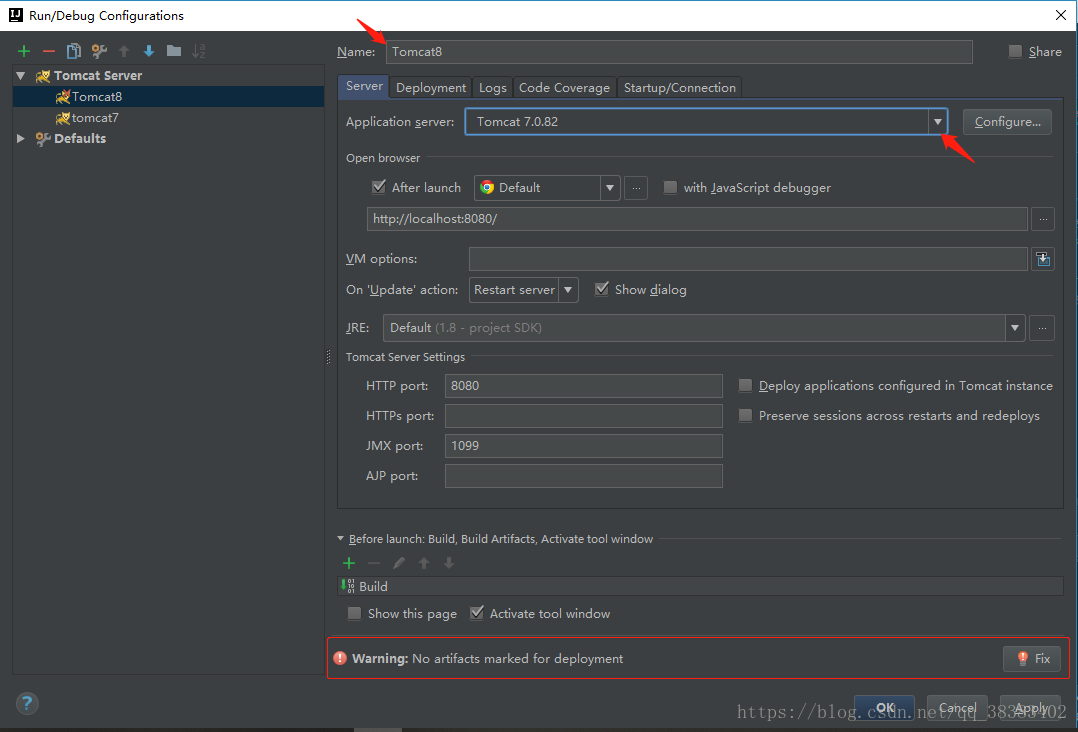Create a new folder in the configurations toolbar

point(174,51)
